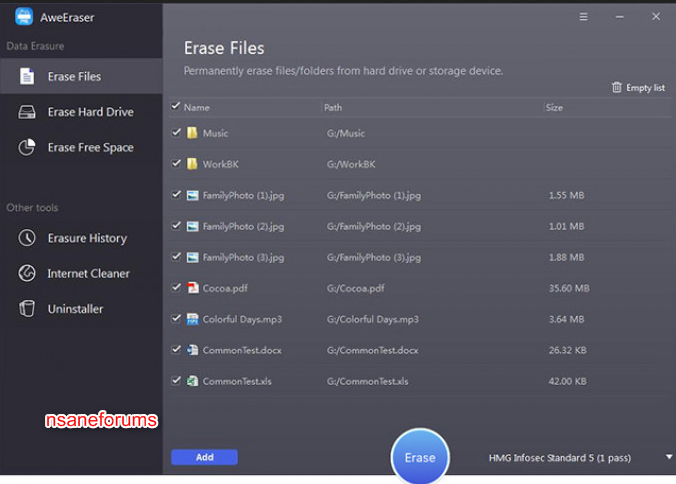Uncheck the Cocoa.pdf checkbox

tap(176, 287)
